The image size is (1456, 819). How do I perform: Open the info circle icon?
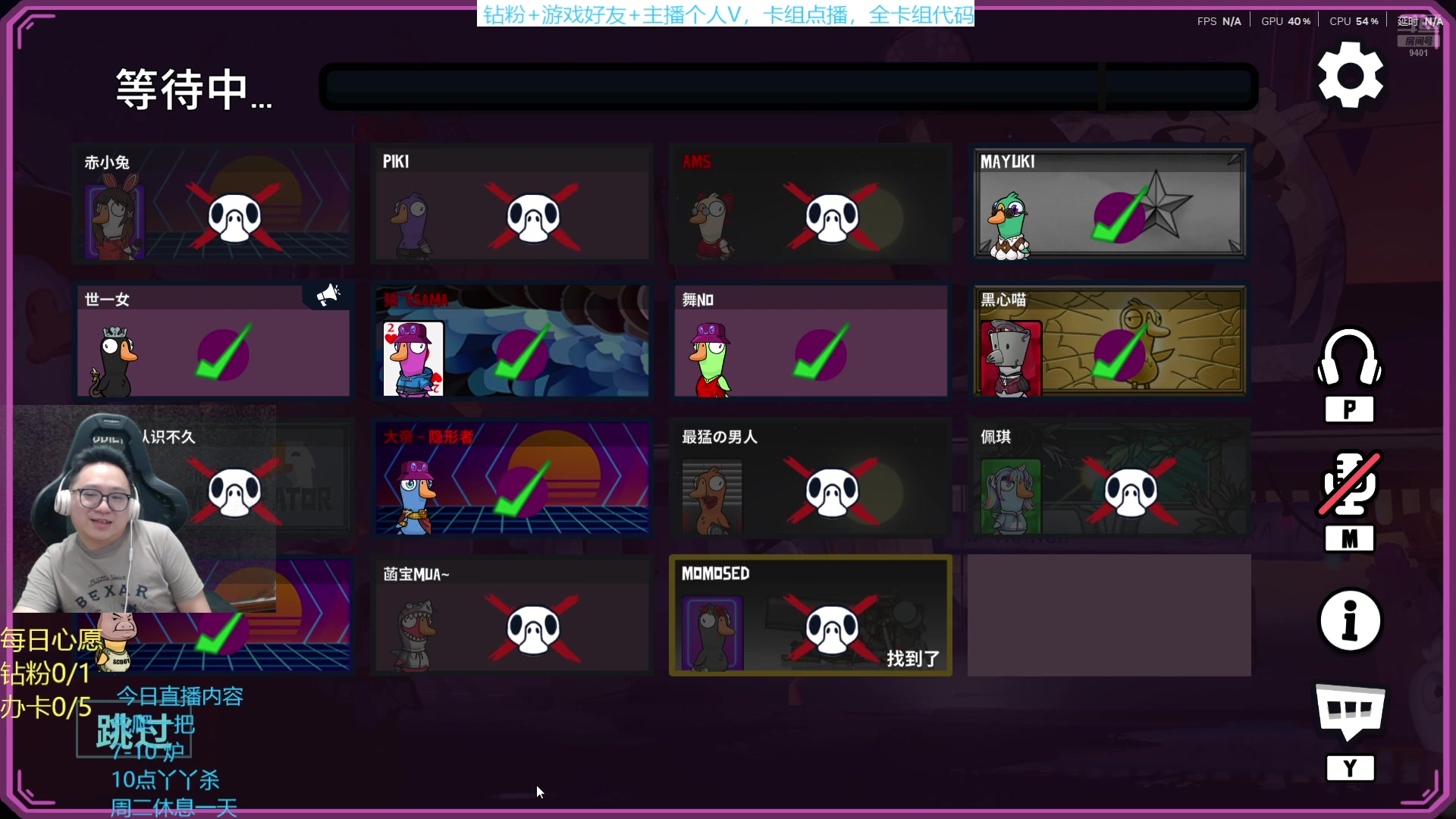(1350, 620)
